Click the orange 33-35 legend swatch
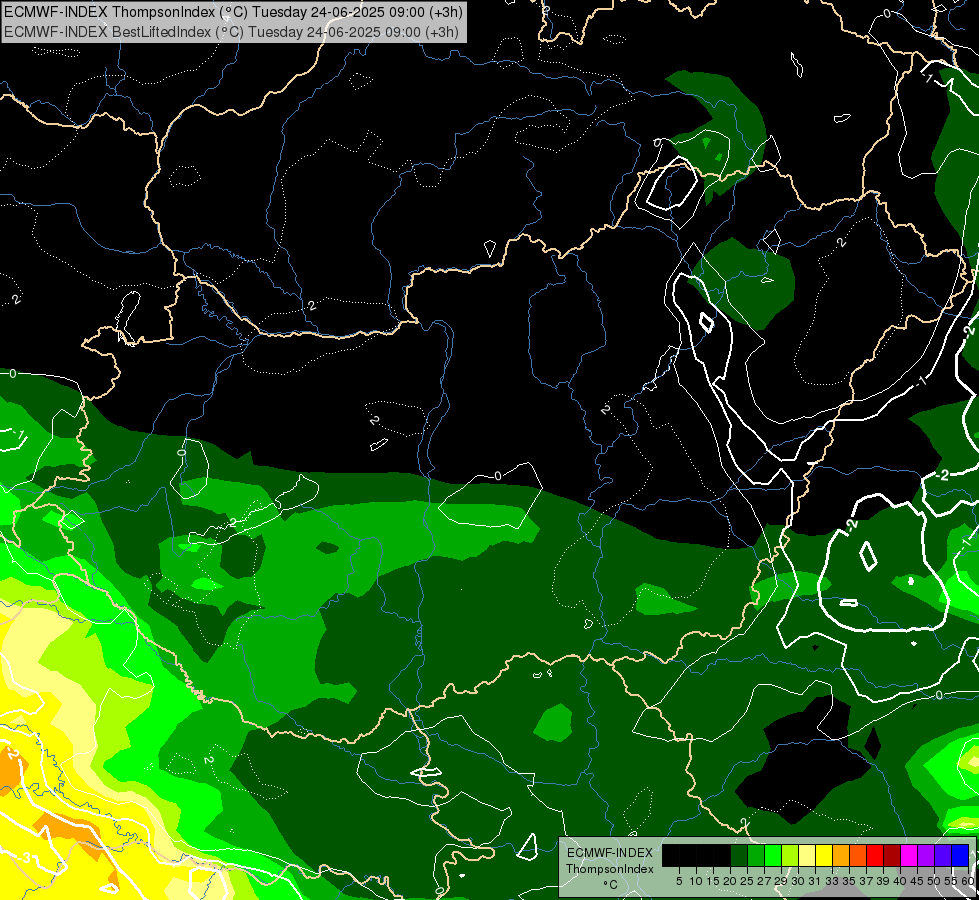This screenshot has height=900, width=979. [x=841, y=856]
